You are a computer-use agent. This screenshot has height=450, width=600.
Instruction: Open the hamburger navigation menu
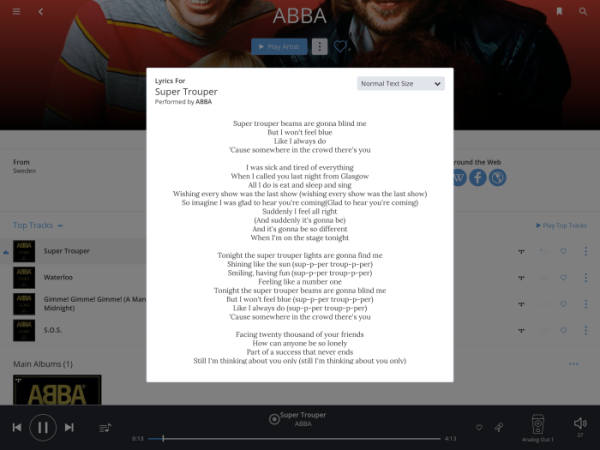pyautogui.click(x=16, y=11)
